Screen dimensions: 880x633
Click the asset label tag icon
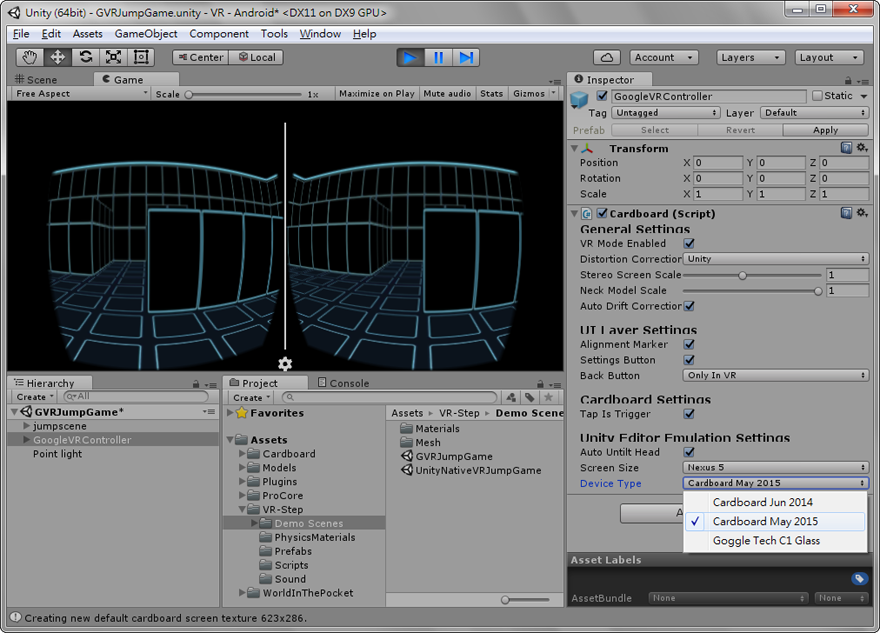pyautogui.click(x=859, y=579)
